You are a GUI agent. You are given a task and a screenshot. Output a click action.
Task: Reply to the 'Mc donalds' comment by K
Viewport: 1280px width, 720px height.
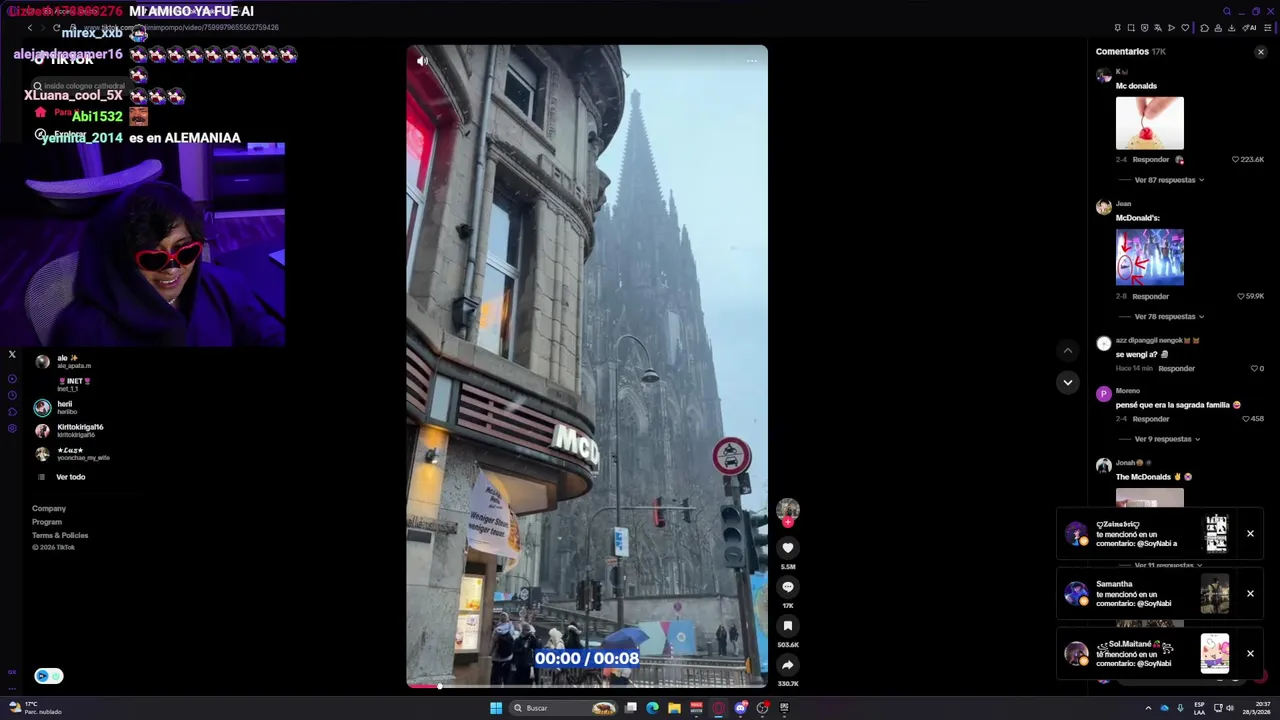coord(1150,159)
